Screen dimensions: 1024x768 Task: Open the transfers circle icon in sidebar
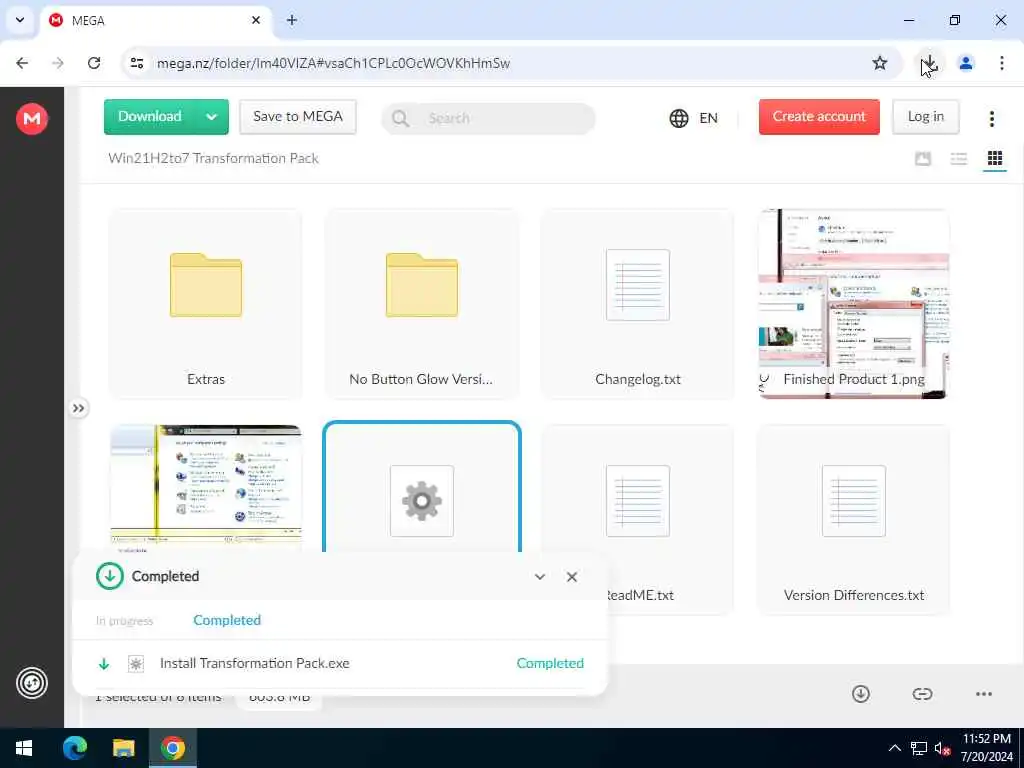32,683
